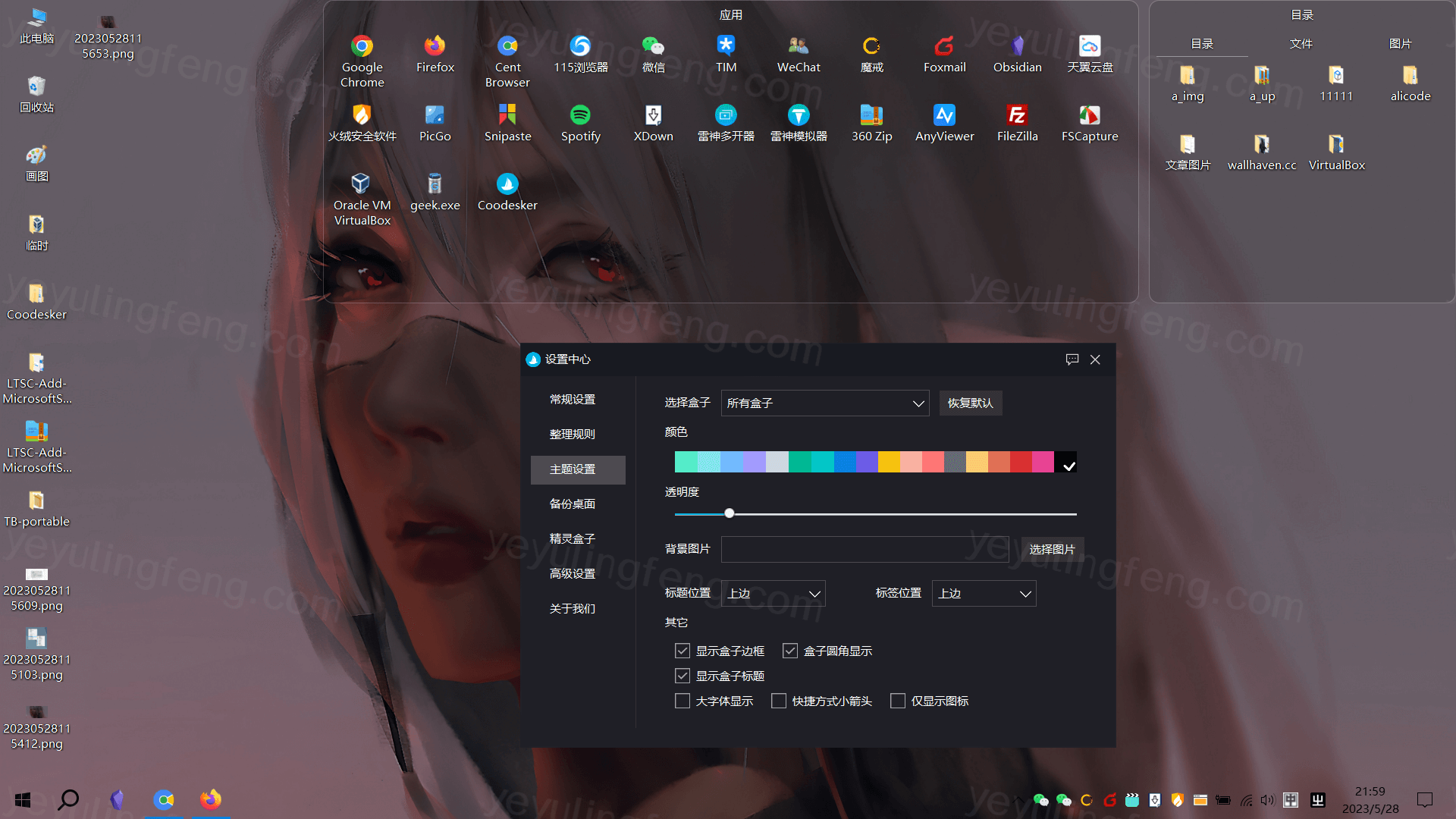Screen dimensions: 1456x819
Task: Expand the 选择盒子 dropdown showing 所有盒子
Action: pyautogui.click(x=824, y=403)
